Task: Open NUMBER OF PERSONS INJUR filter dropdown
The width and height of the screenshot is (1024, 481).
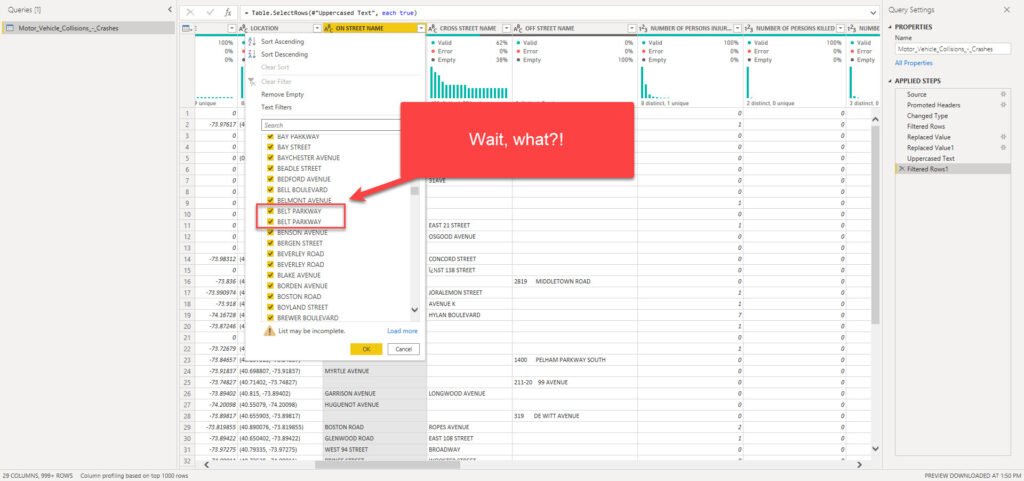Action: tap(737, 29)
